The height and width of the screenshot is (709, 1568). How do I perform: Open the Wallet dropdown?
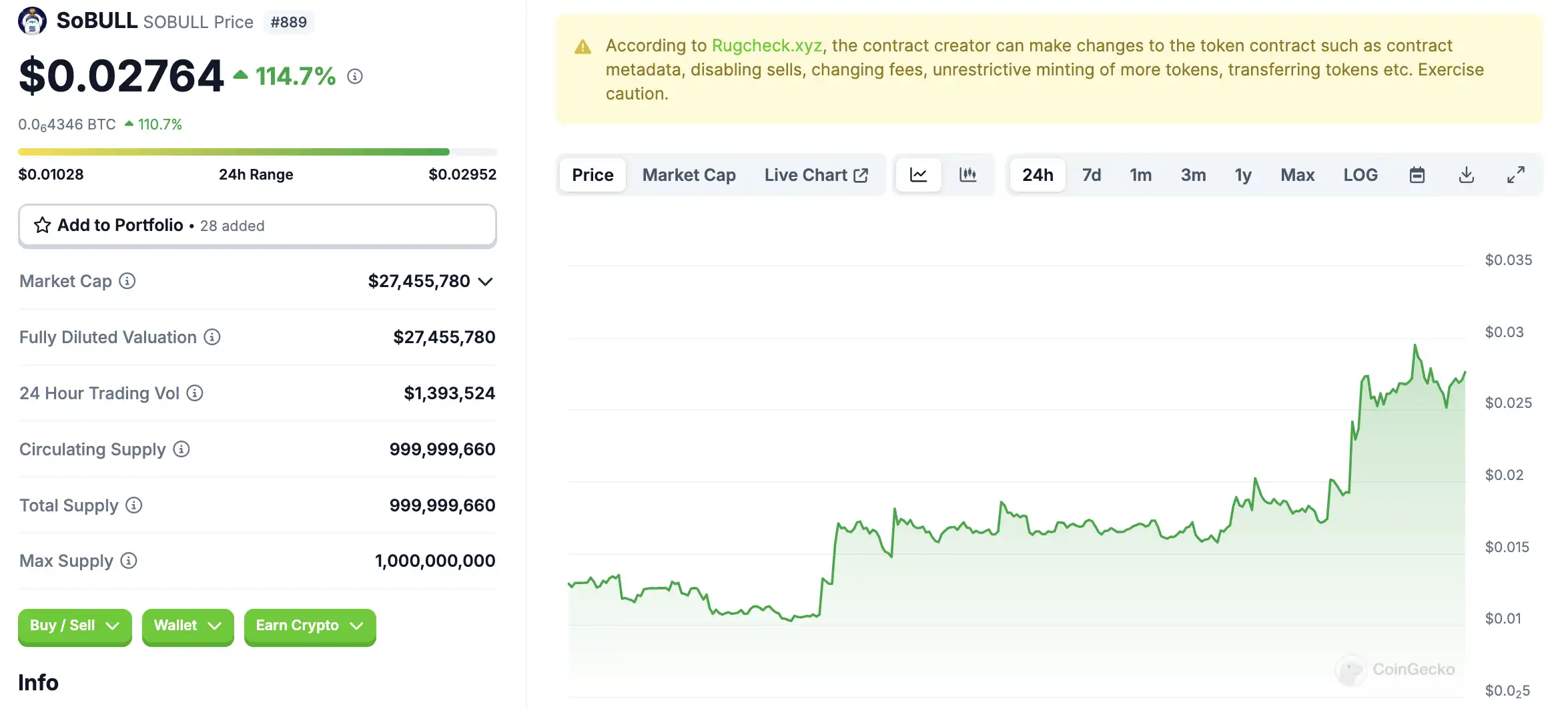(x=187, y=626)
